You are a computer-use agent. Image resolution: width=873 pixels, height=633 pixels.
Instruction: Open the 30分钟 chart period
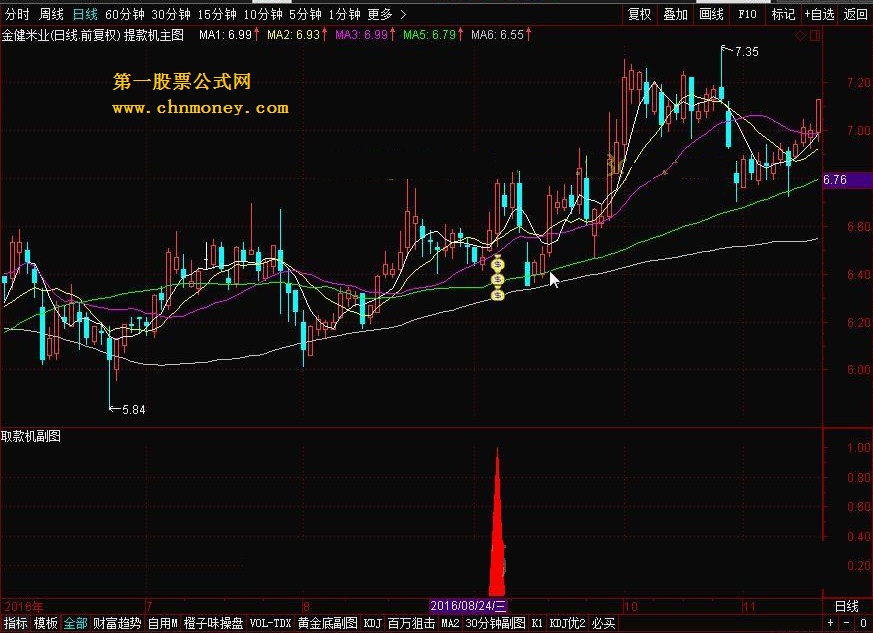click(171, 14)
